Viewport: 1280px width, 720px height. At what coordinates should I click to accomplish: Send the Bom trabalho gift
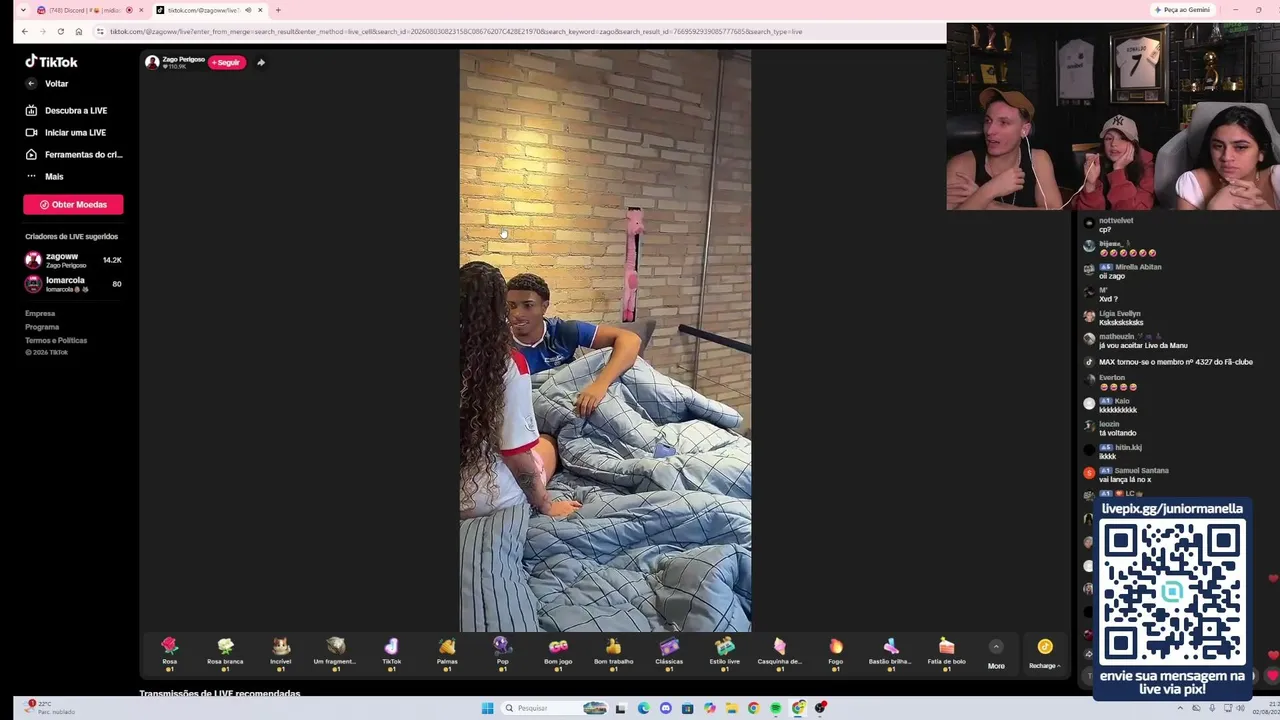click(x=614, y=652)
